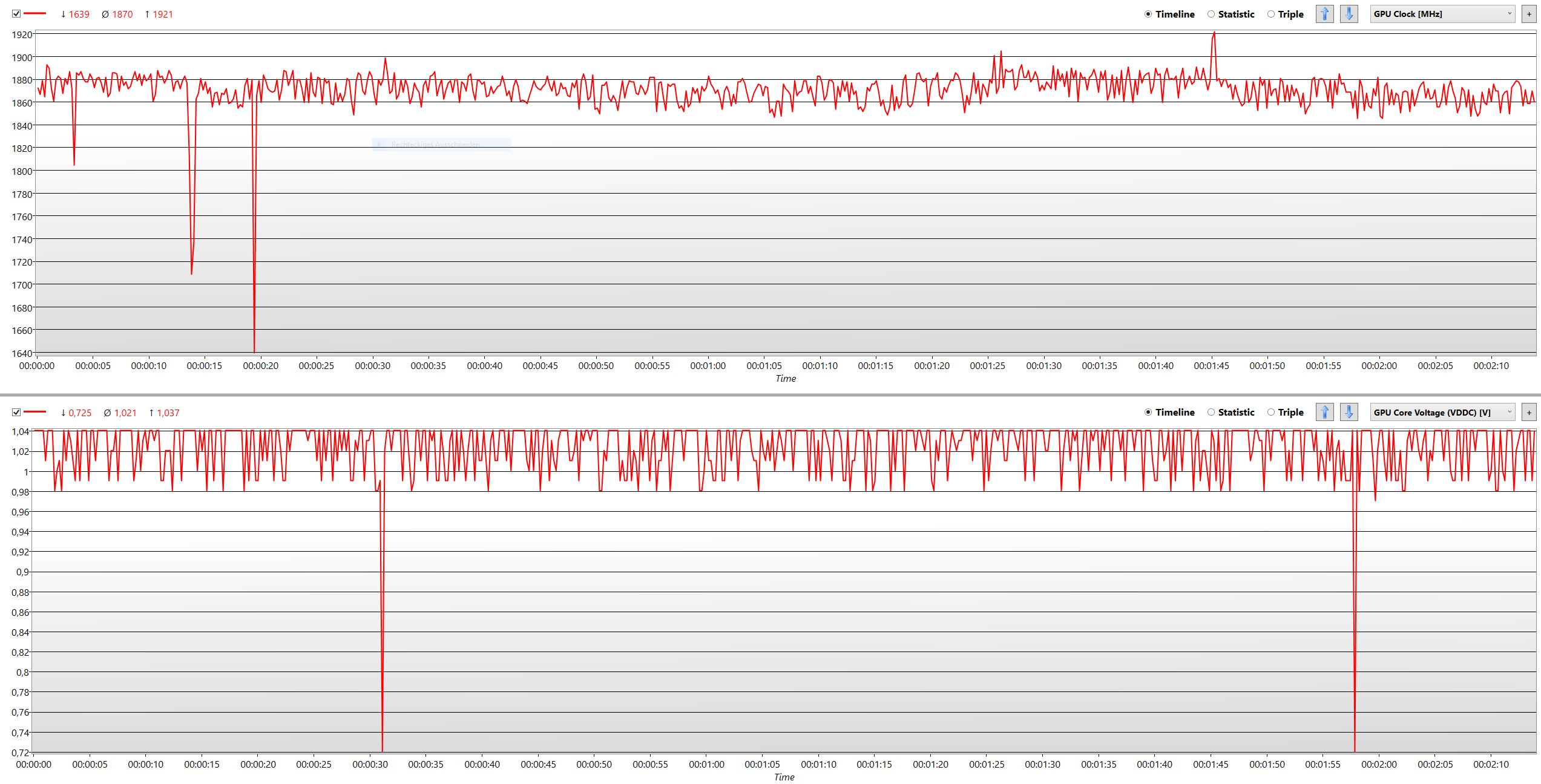
Task: Select Statistic view for GPU Core Voltage chart
Action: click(1211, 413)
